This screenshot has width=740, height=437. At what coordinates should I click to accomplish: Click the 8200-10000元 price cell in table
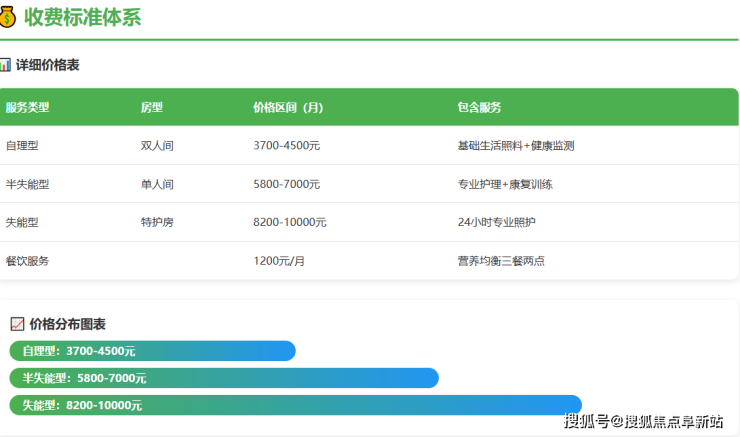[290, 222]
